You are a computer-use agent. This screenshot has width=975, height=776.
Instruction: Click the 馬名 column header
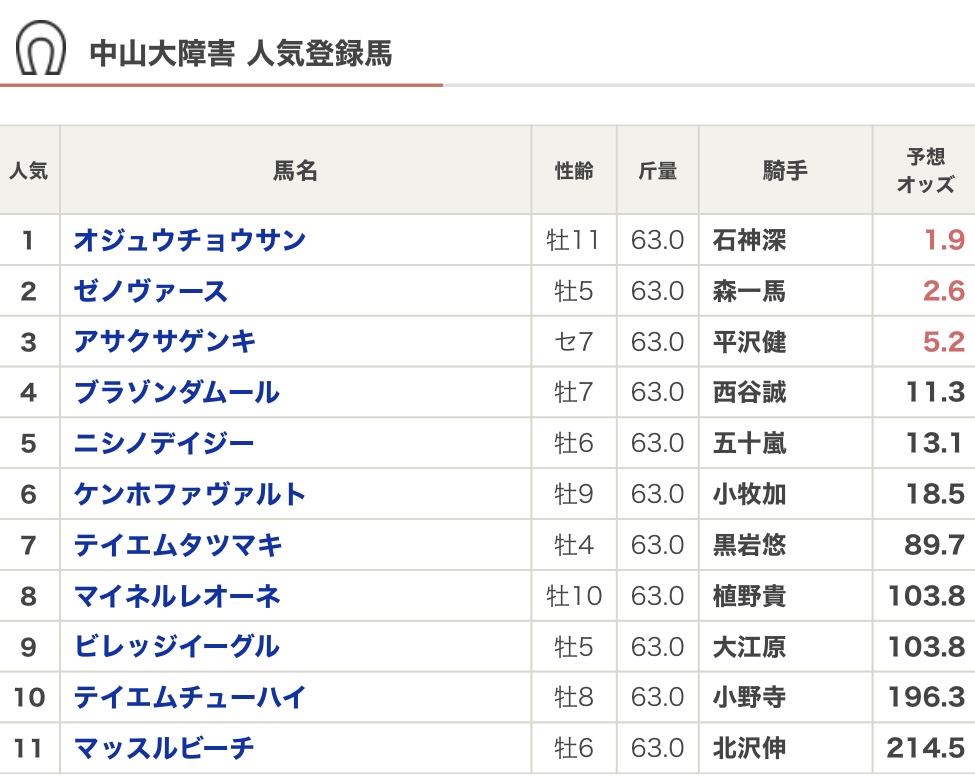click(x=295, y=170)
